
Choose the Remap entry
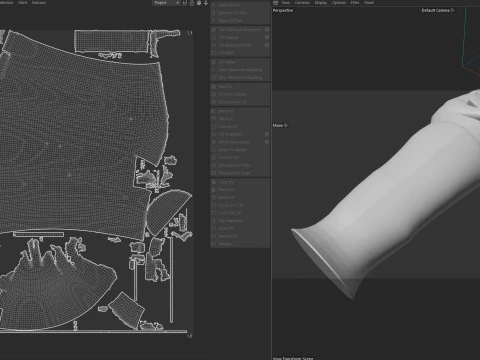pos(240,244)
